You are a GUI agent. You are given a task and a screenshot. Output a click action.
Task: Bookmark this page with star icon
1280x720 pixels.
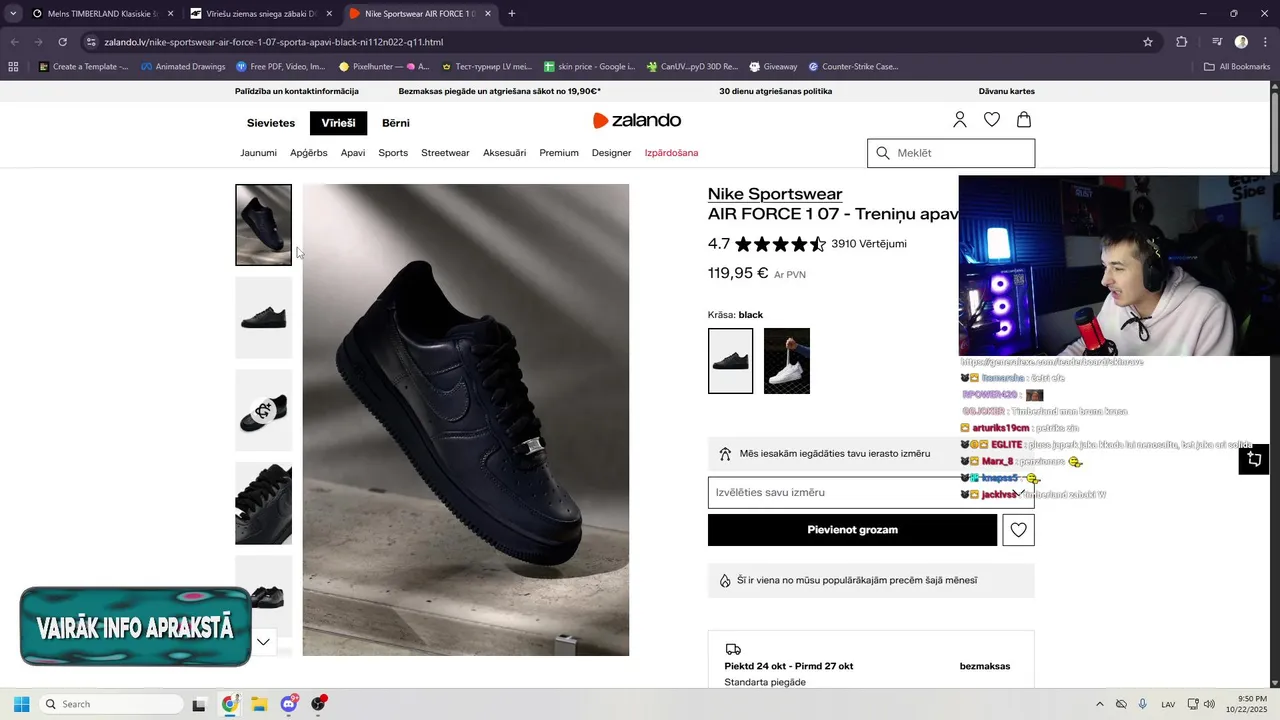pos(1148,42)
